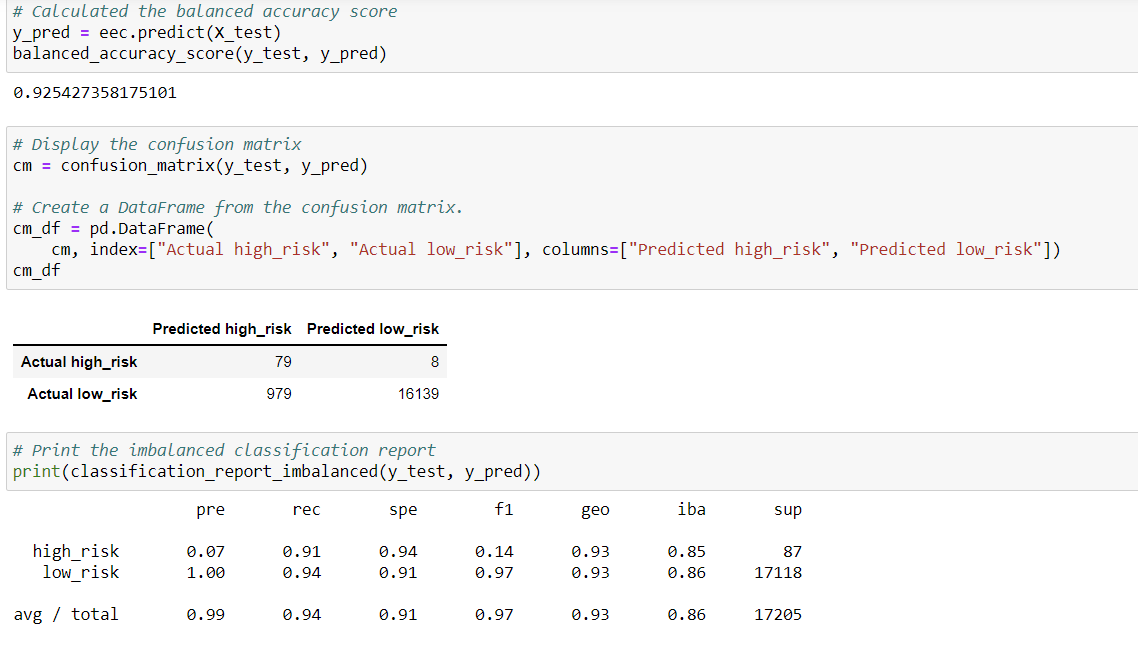The width and height of the screenshot is (1138, 661).
Task: Click the low_risk precision value 1.00
Action: coord(205,573)
